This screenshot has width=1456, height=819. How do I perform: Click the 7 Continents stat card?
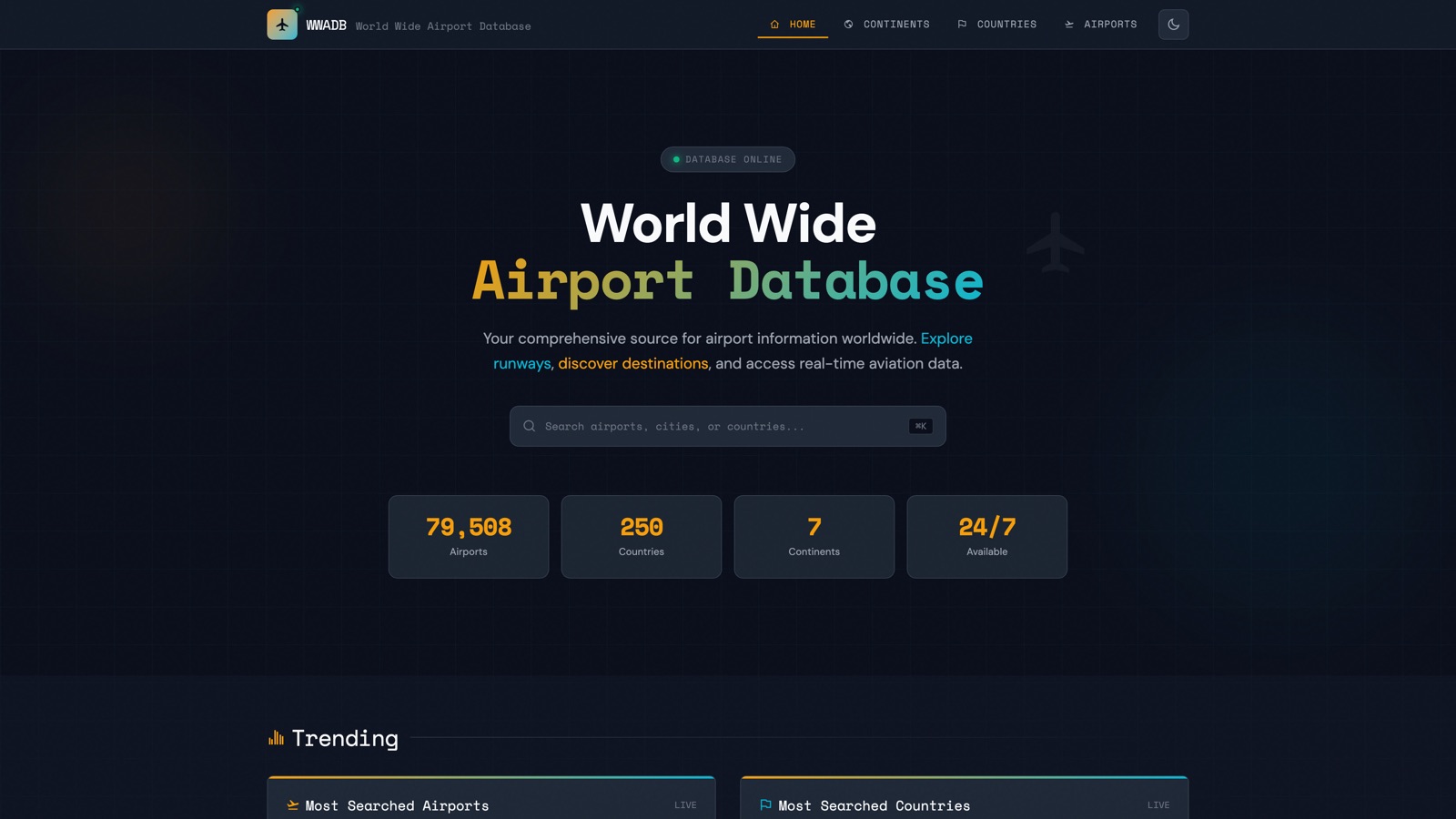click(x=814, y=537)
